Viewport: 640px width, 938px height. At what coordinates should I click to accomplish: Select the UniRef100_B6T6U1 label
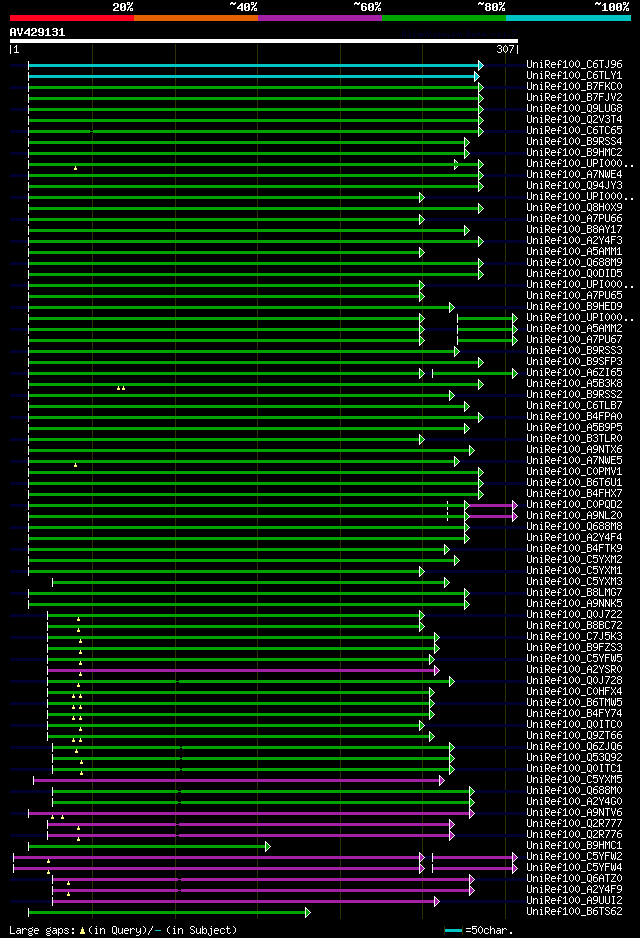tap(574, 482)
